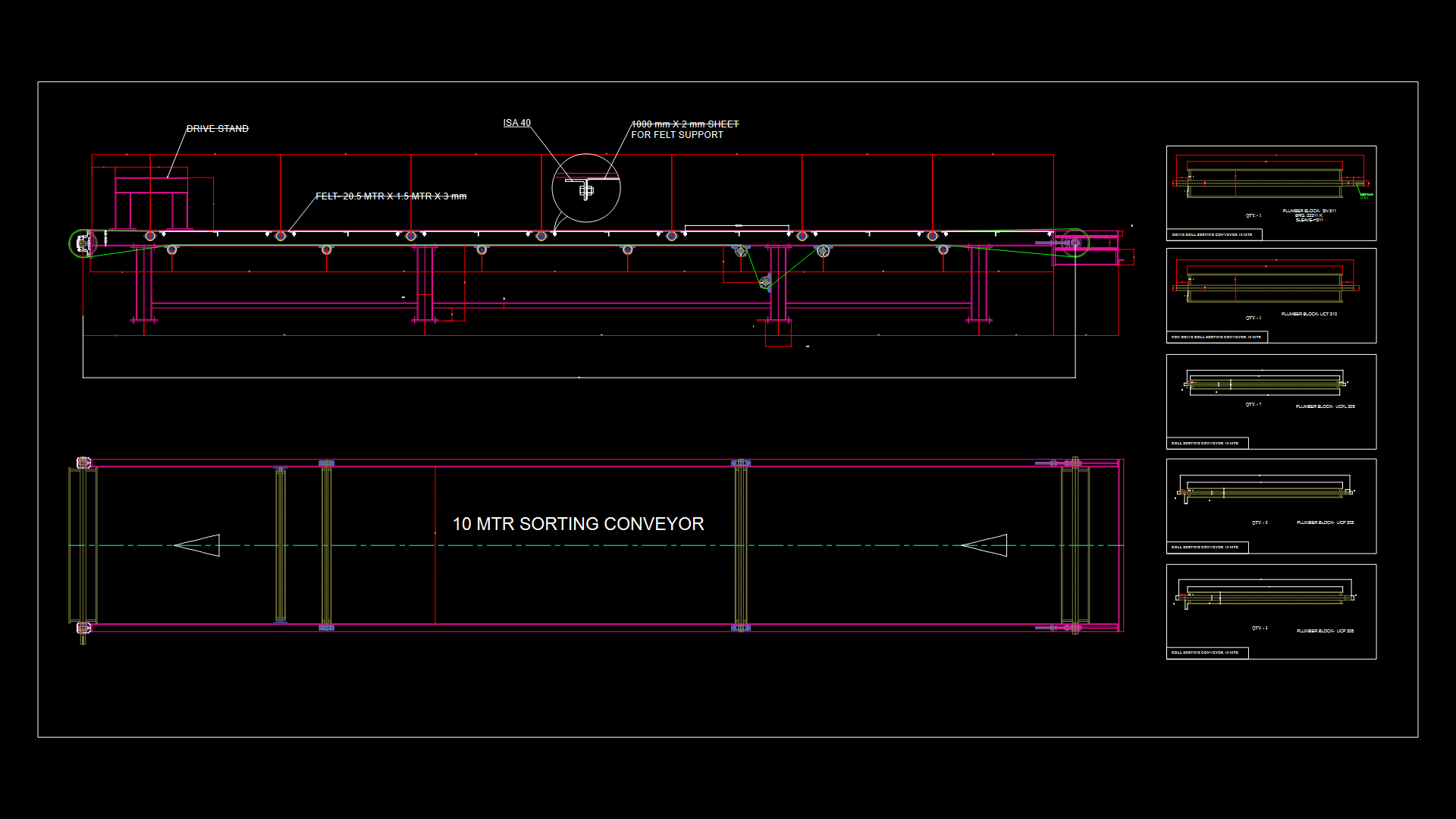Select the DRIVE ROLL SORTING CONVEYOR title box
The image size is (1456, 819).
1213,235
